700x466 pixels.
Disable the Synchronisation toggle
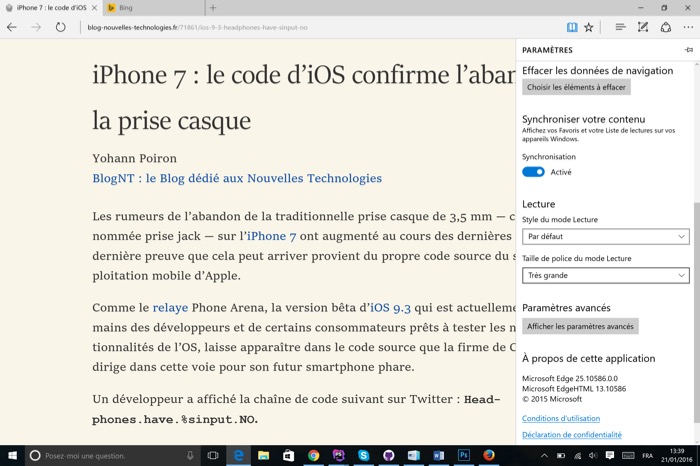[x=533, y=172]
